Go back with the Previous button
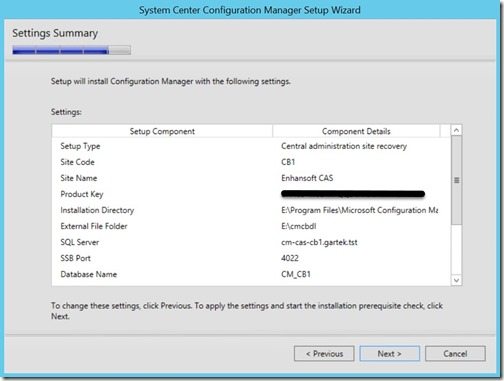 [x=324, y=353]
